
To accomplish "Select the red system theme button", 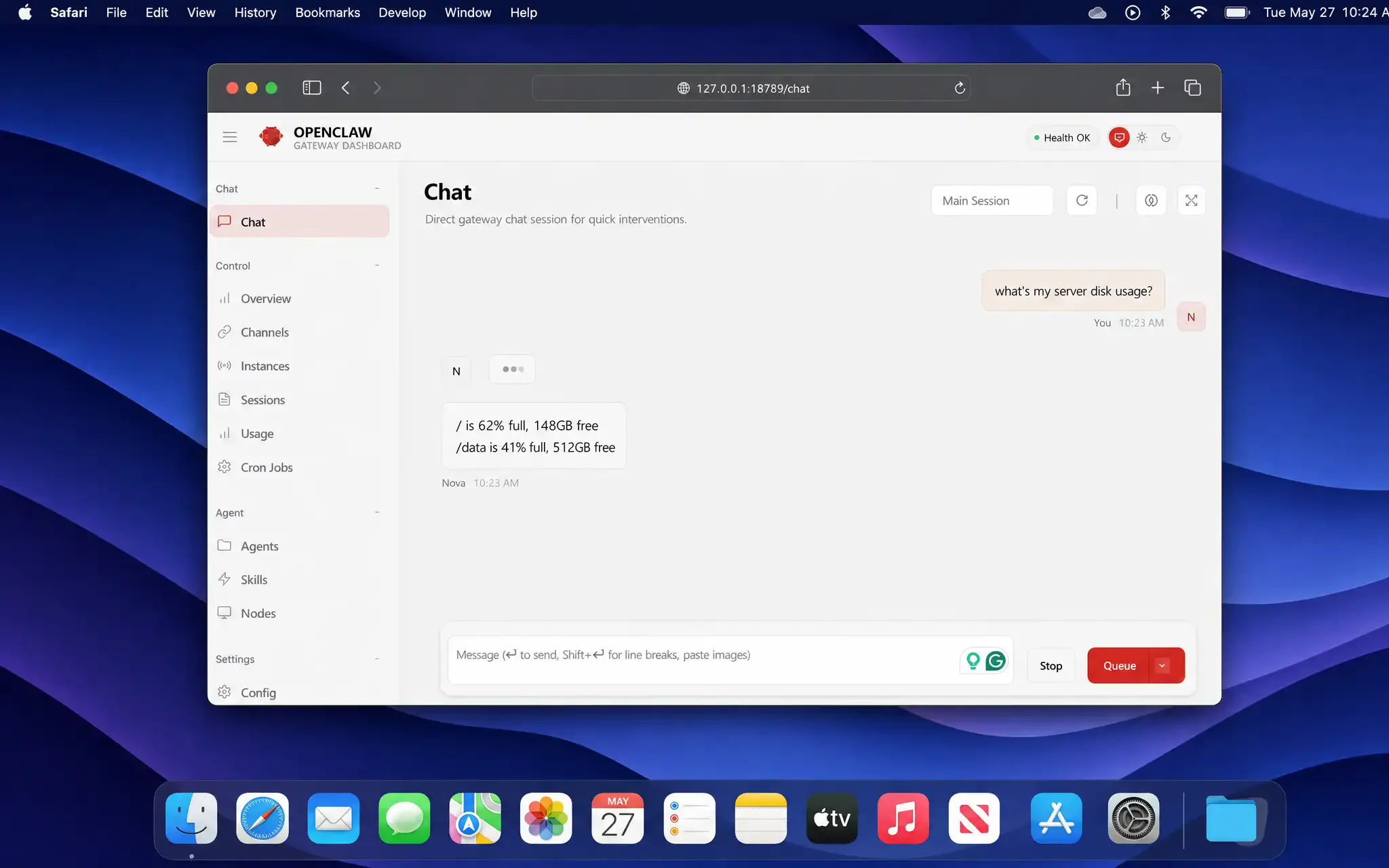I will click(1119, 138).
